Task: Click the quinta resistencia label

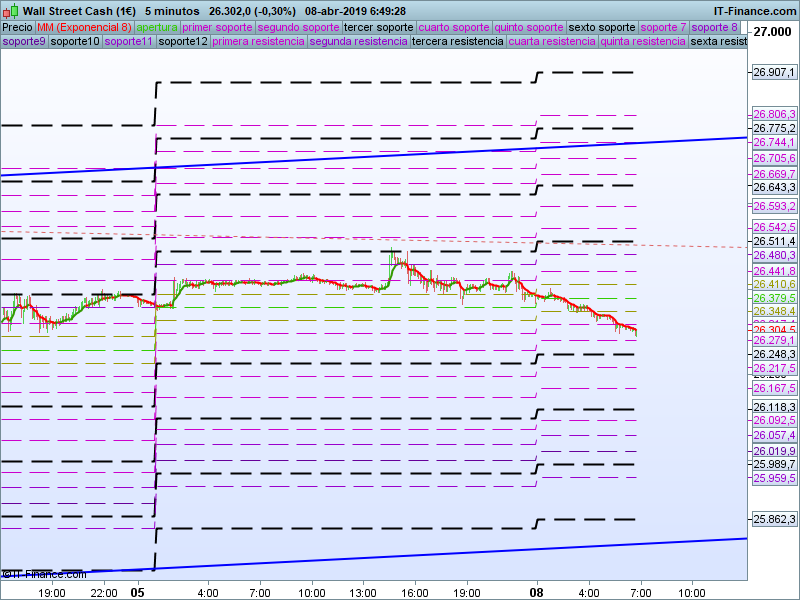Action: pos(643,42)
